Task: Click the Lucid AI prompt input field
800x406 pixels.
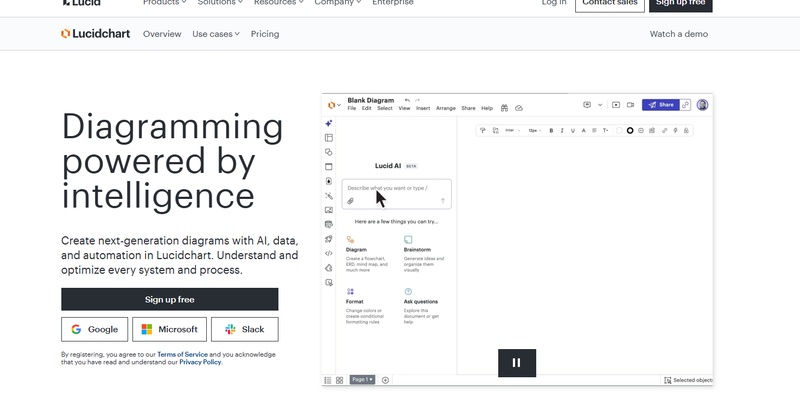Action: (x=397, y=188)
